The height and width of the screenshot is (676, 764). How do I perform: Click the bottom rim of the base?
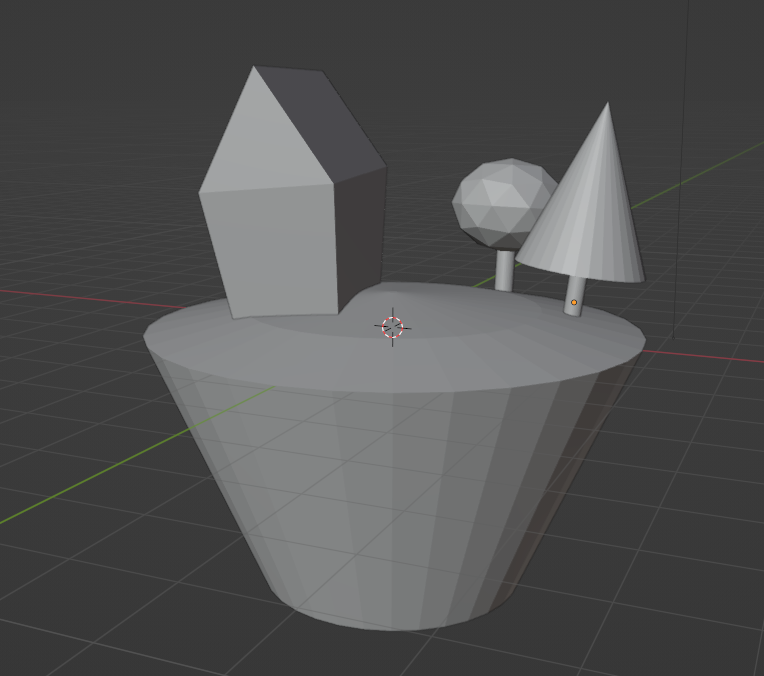click(x=400, y=625)
